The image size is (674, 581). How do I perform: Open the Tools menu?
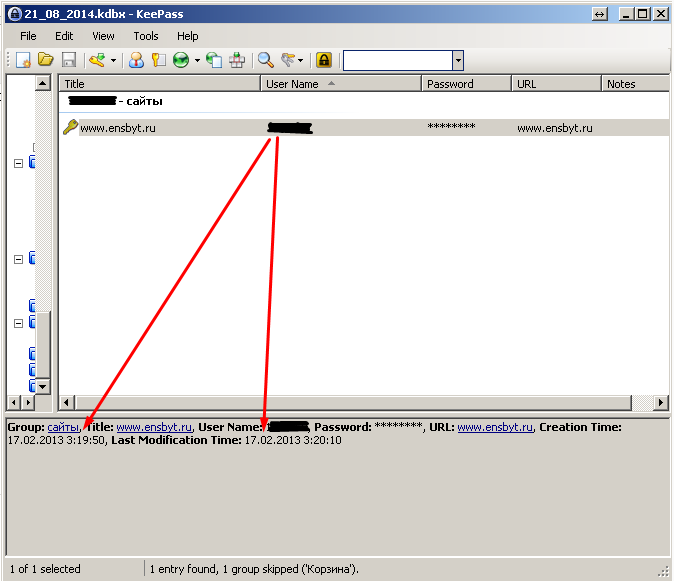[146, 36]
